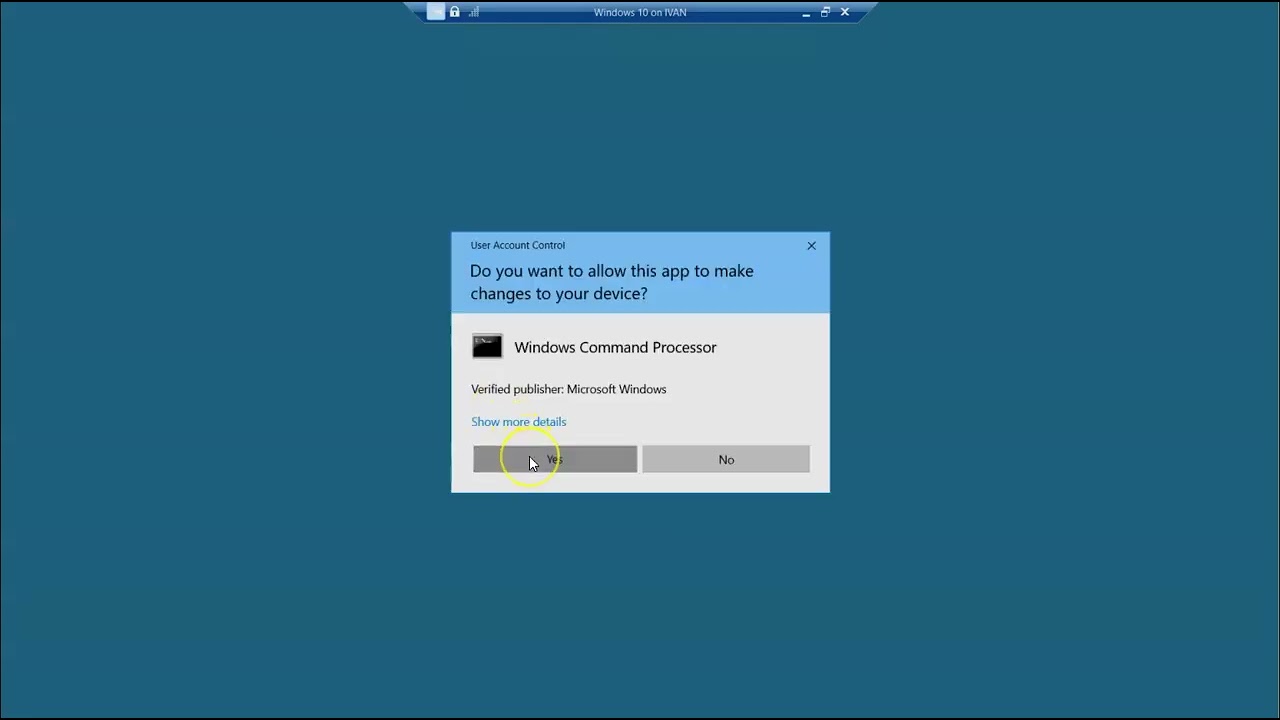Click Yes in the User Account Control dialog
Viewport: 1280px width, 720px height.
pyautogui.click(x=555, y=459)
